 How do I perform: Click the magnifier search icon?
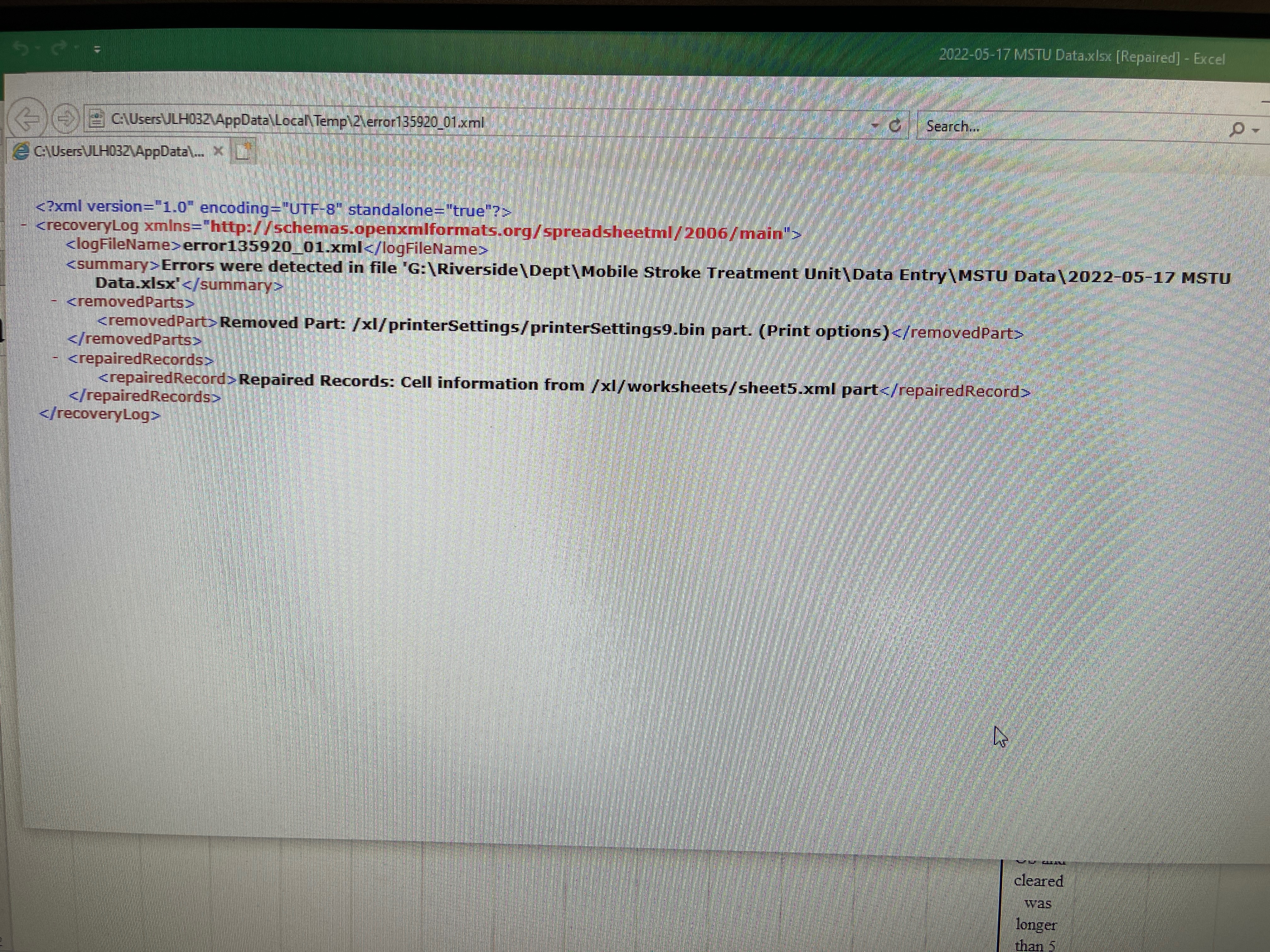(x=1237, y=129)
